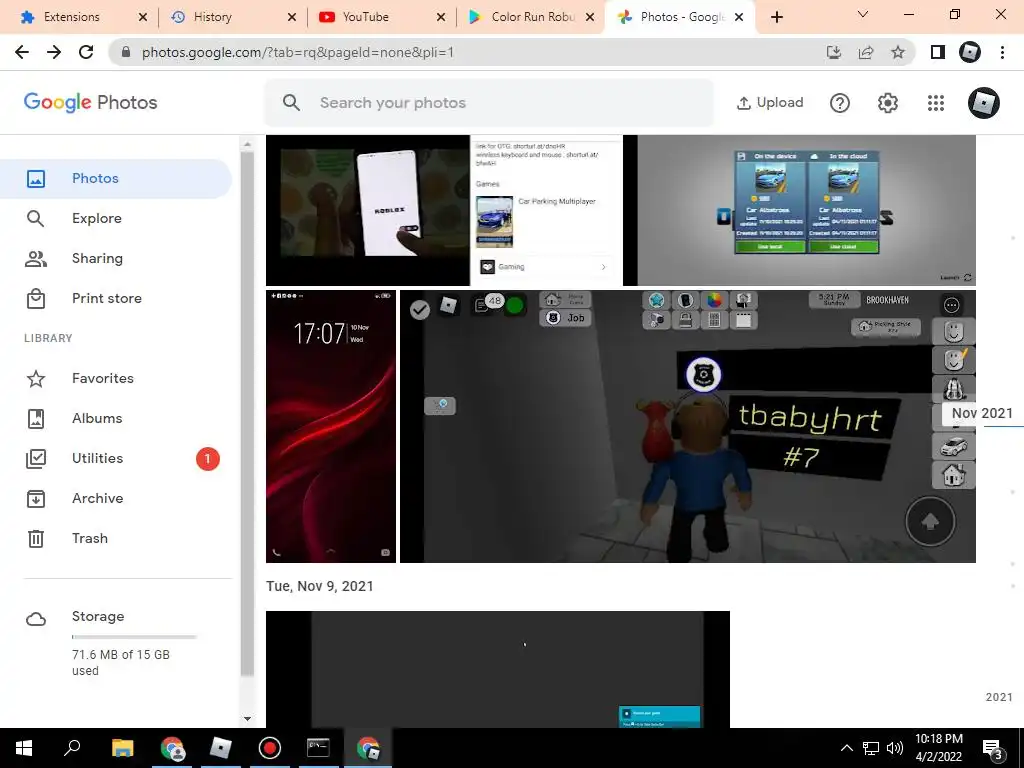Click the sidebar scrollbar down arrow
This screenshot has width=1024, height=768.
(247, 719)
